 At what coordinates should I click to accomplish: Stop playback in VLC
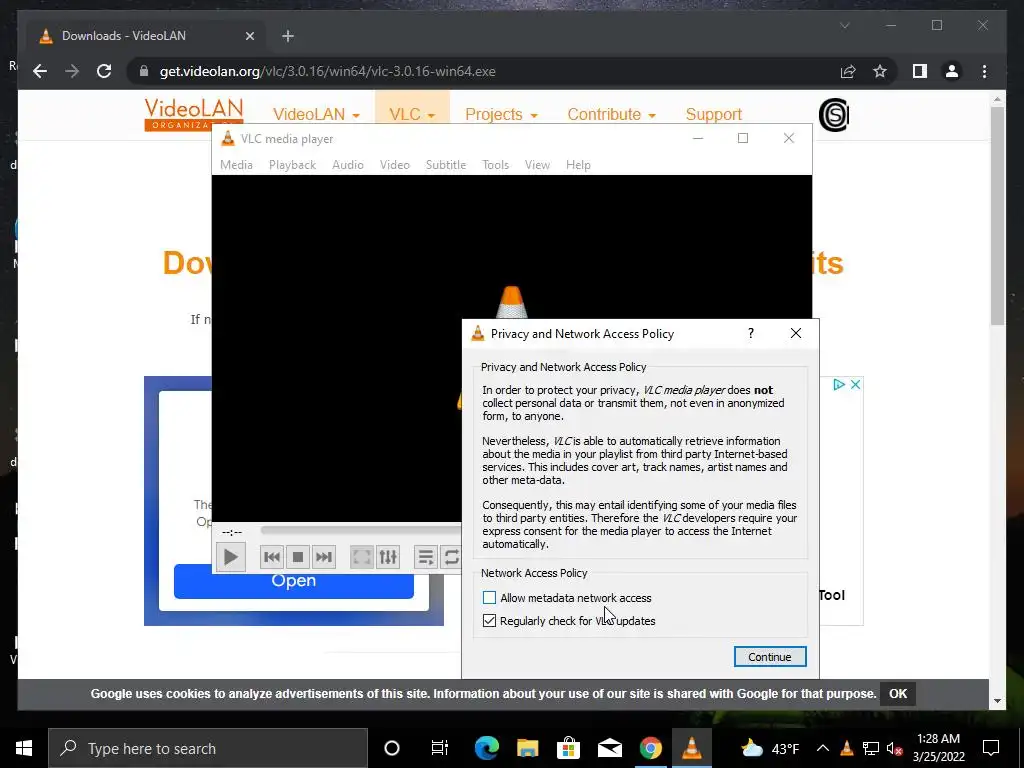point(298,557)
